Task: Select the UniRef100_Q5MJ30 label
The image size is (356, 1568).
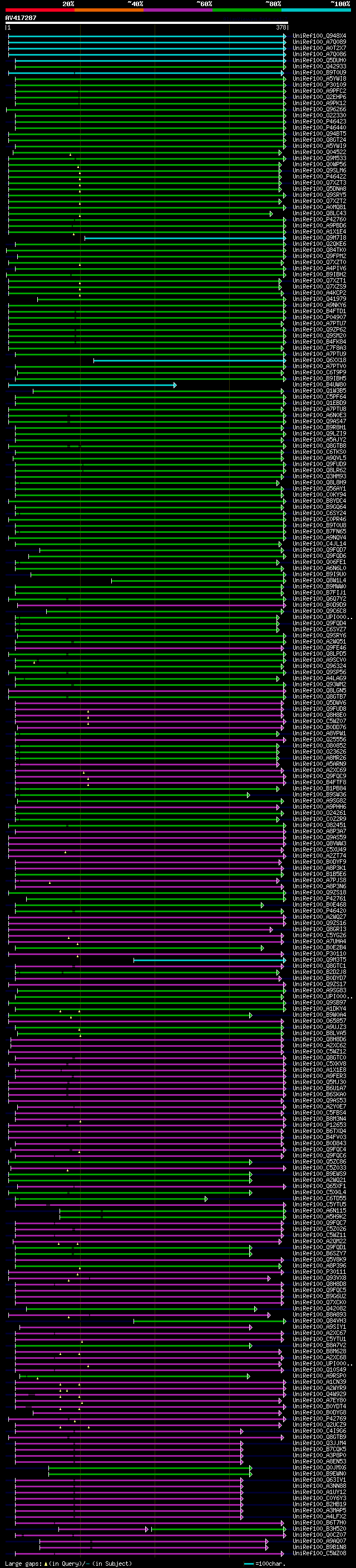Action: 319,1082
